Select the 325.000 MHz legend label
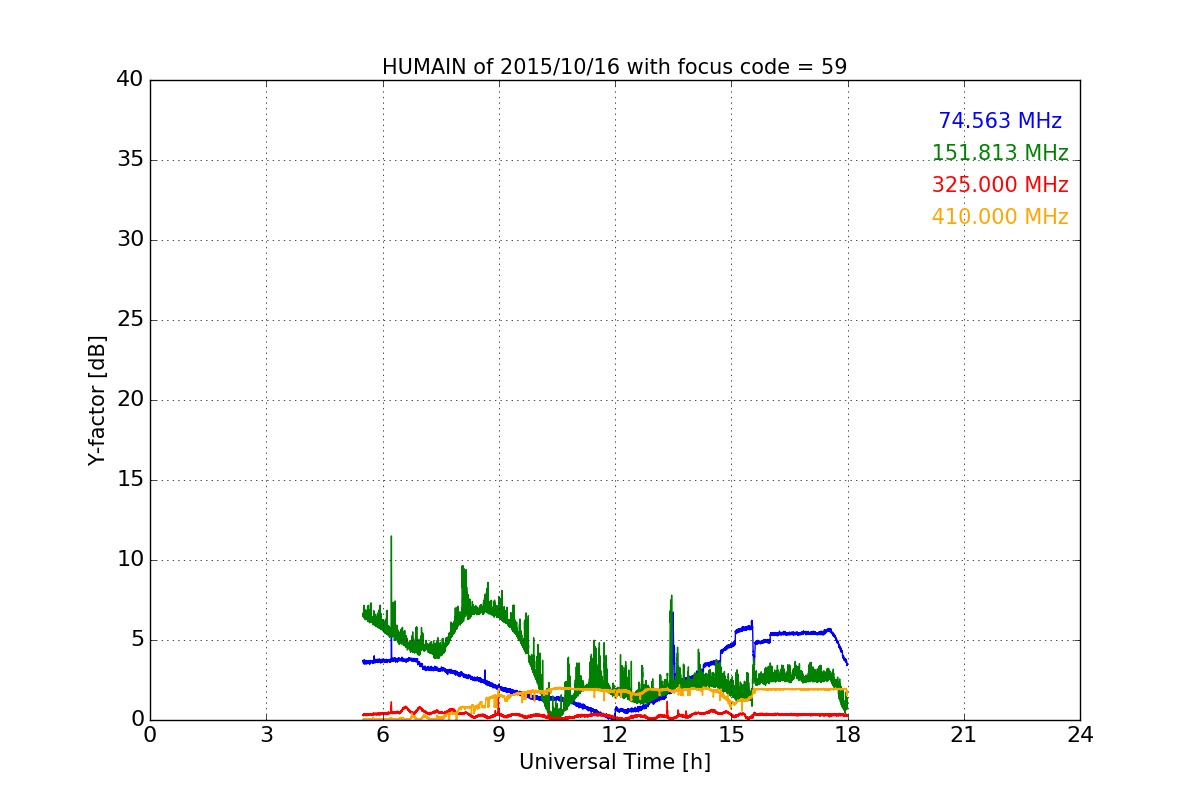This screenshot has height=800, width=1200. coord(1000,185)
